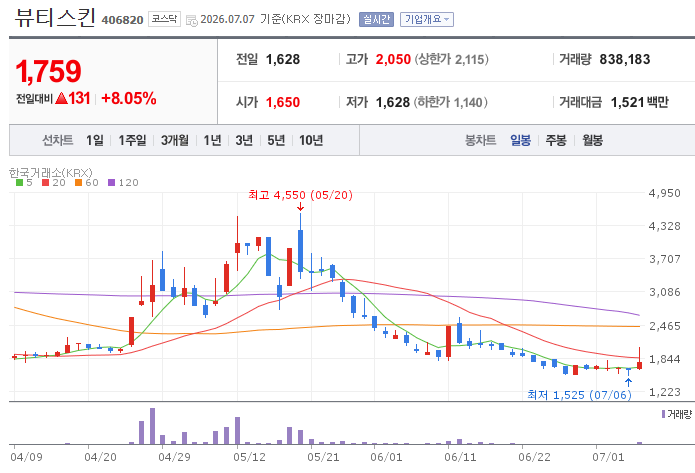Switch to 일봉 daily candle chart
This screenshot has height=473, width=695.
(520, 141)
